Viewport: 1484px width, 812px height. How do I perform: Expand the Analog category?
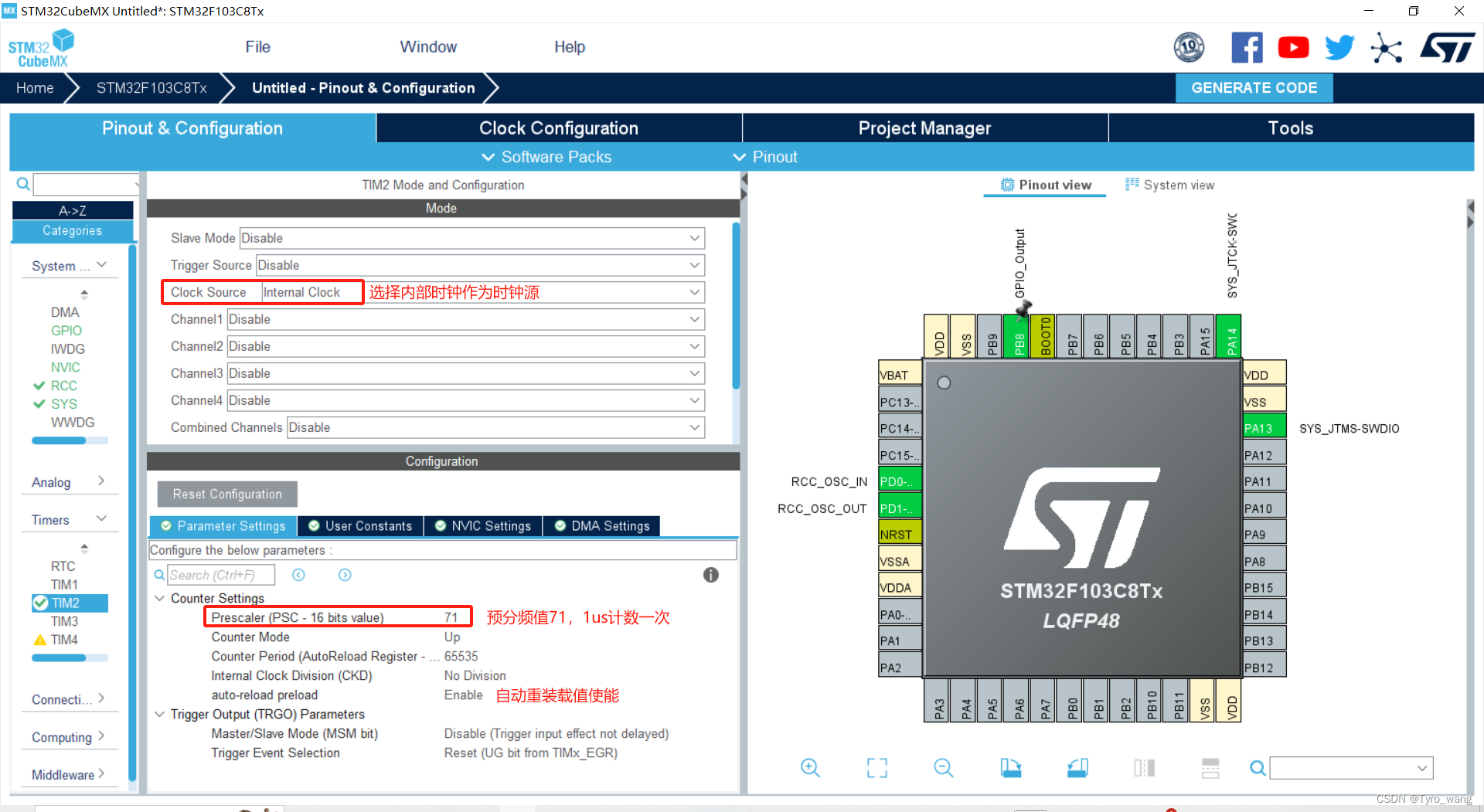pyautogui.click(x=68, y=482)
